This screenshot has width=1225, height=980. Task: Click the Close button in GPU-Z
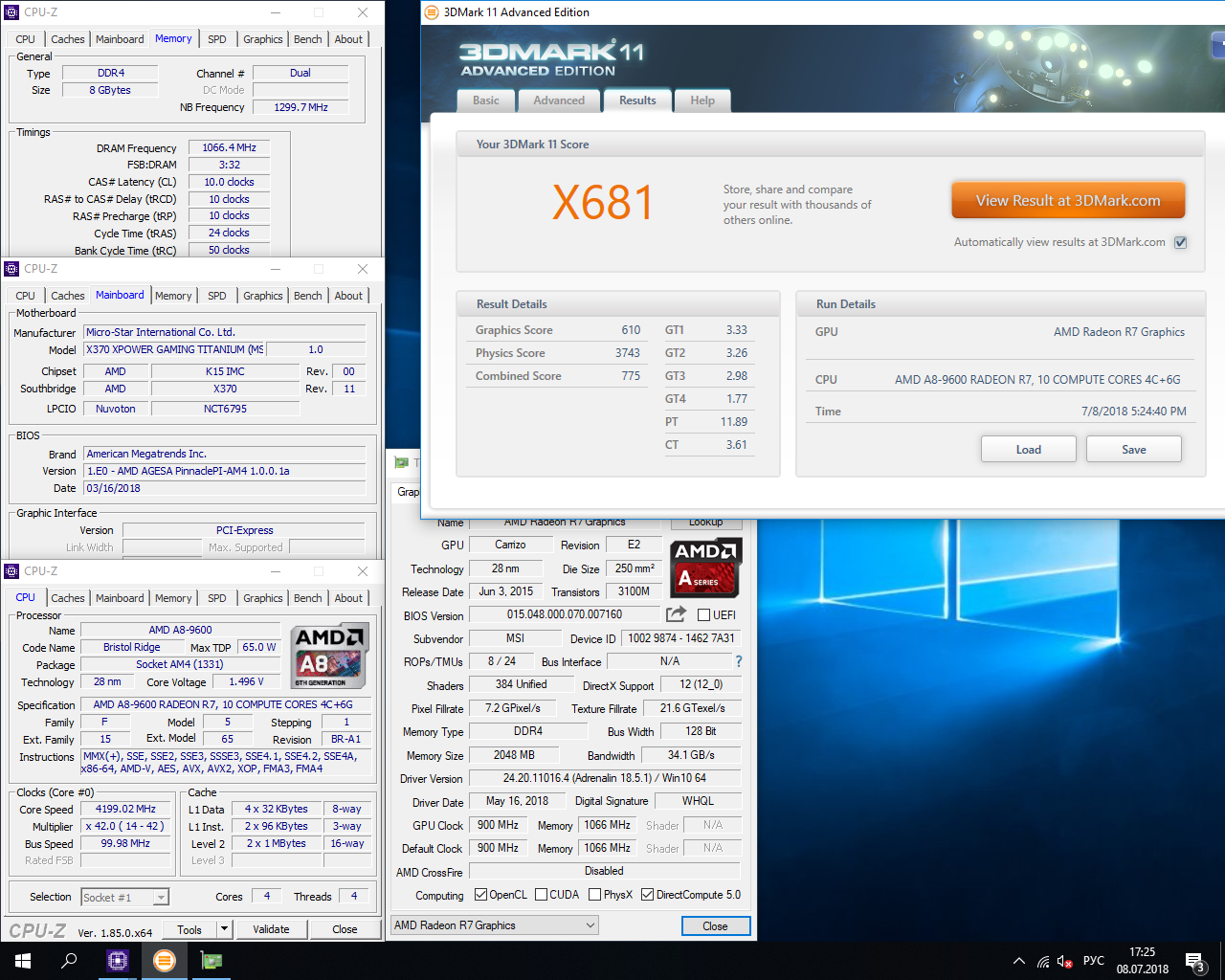[x=715, y=925]
